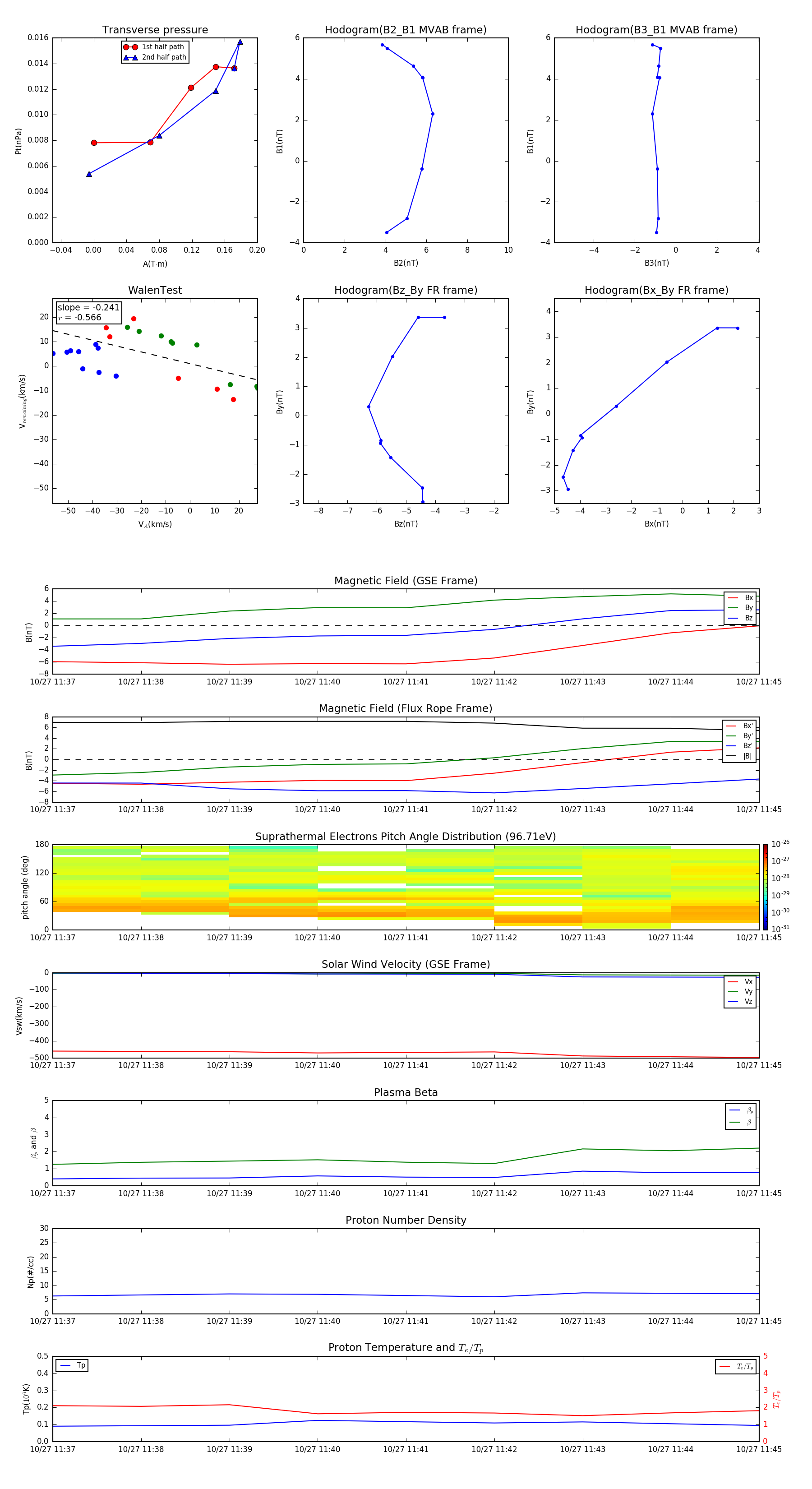Select the "2nd half path" legend entry
Image resolution: width=812 pixels, height=1489 pixels.
click(155, 57)
